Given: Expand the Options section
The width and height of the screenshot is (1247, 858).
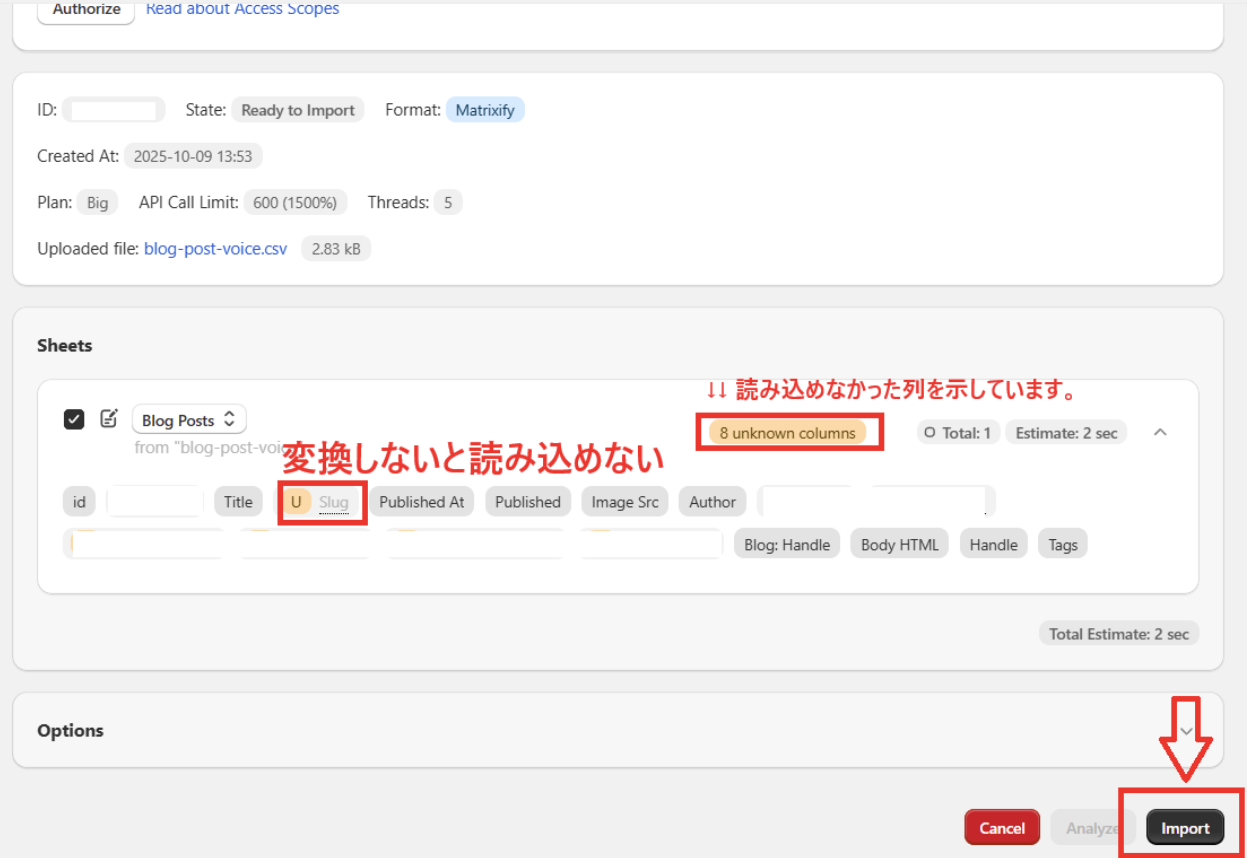Looking at the screenshot, I should (1186, 731).
